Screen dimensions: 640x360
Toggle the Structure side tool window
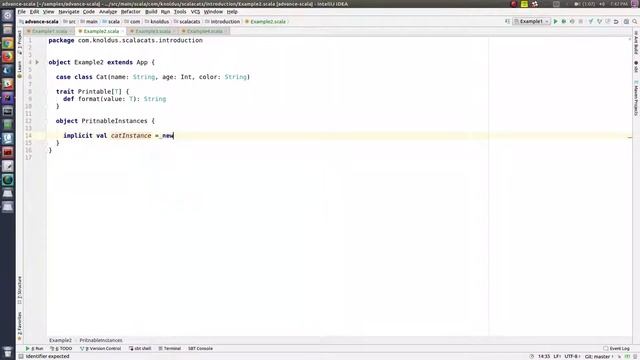pyautogui.click(x=20, y=290)
